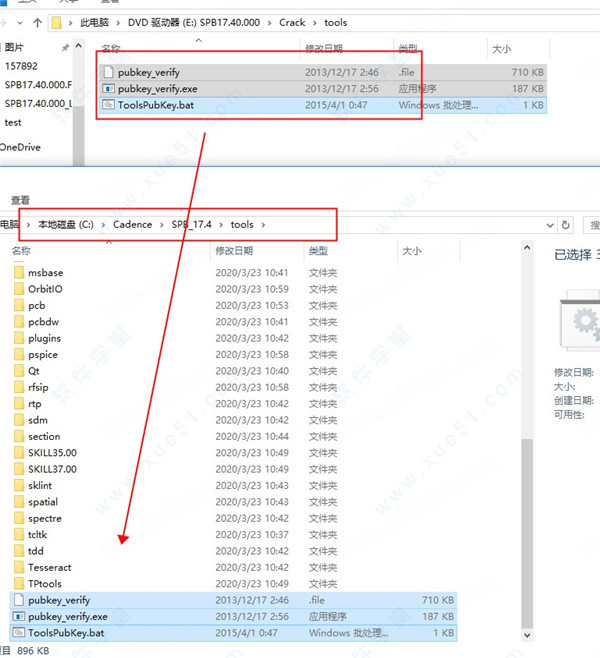
Task: Open the 查看 (View) ribbon tab
Action: (20, 200)
